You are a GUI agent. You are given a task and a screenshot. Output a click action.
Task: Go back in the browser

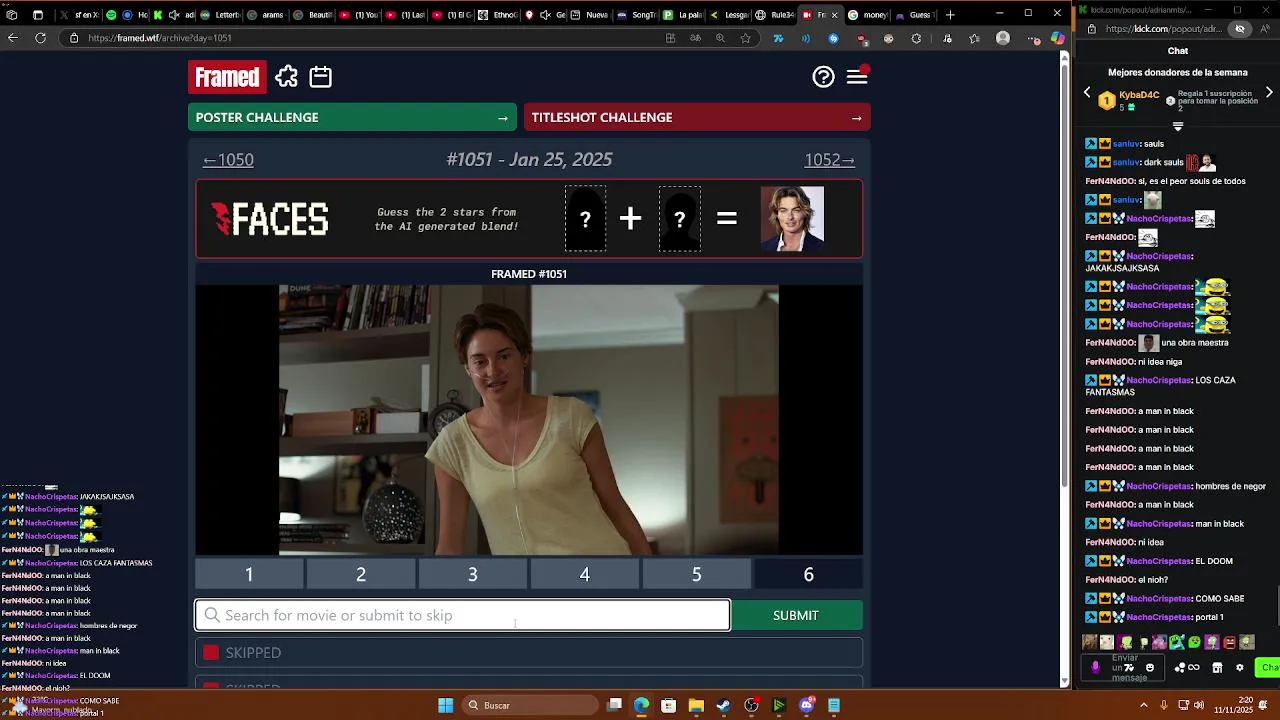(13, 38)
